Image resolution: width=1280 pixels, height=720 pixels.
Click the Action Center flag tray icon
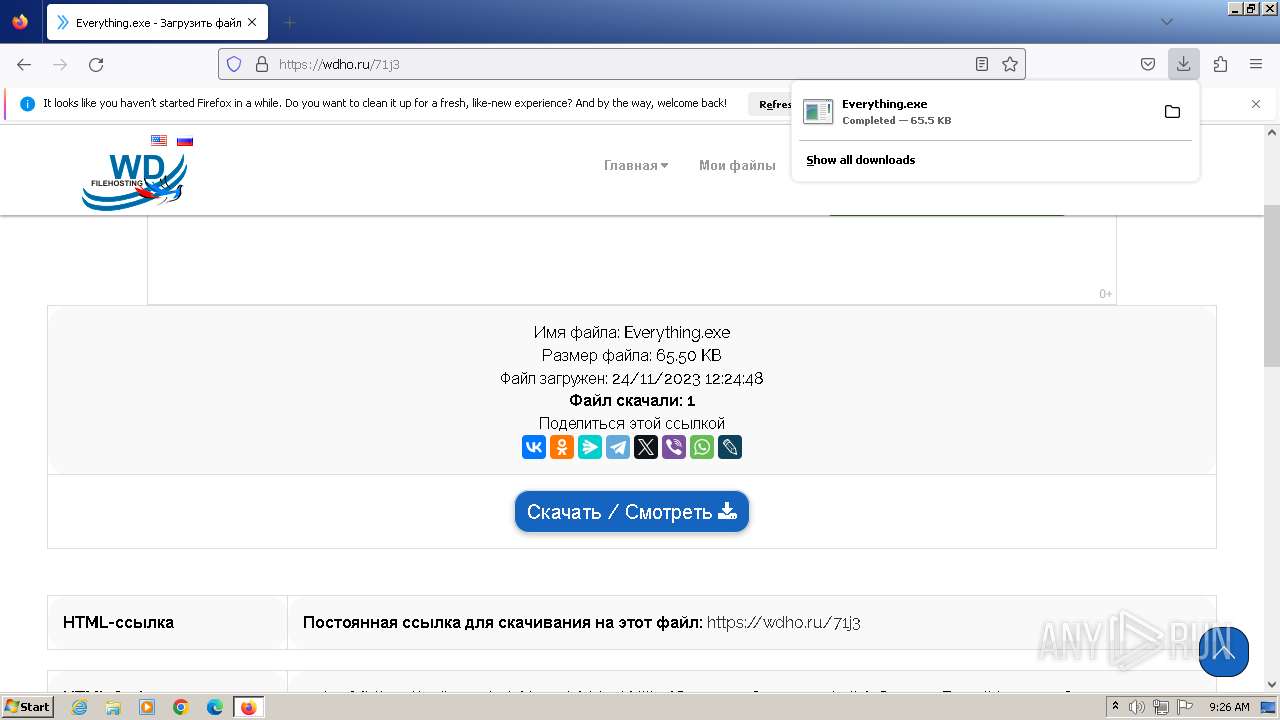(1183, 707)
